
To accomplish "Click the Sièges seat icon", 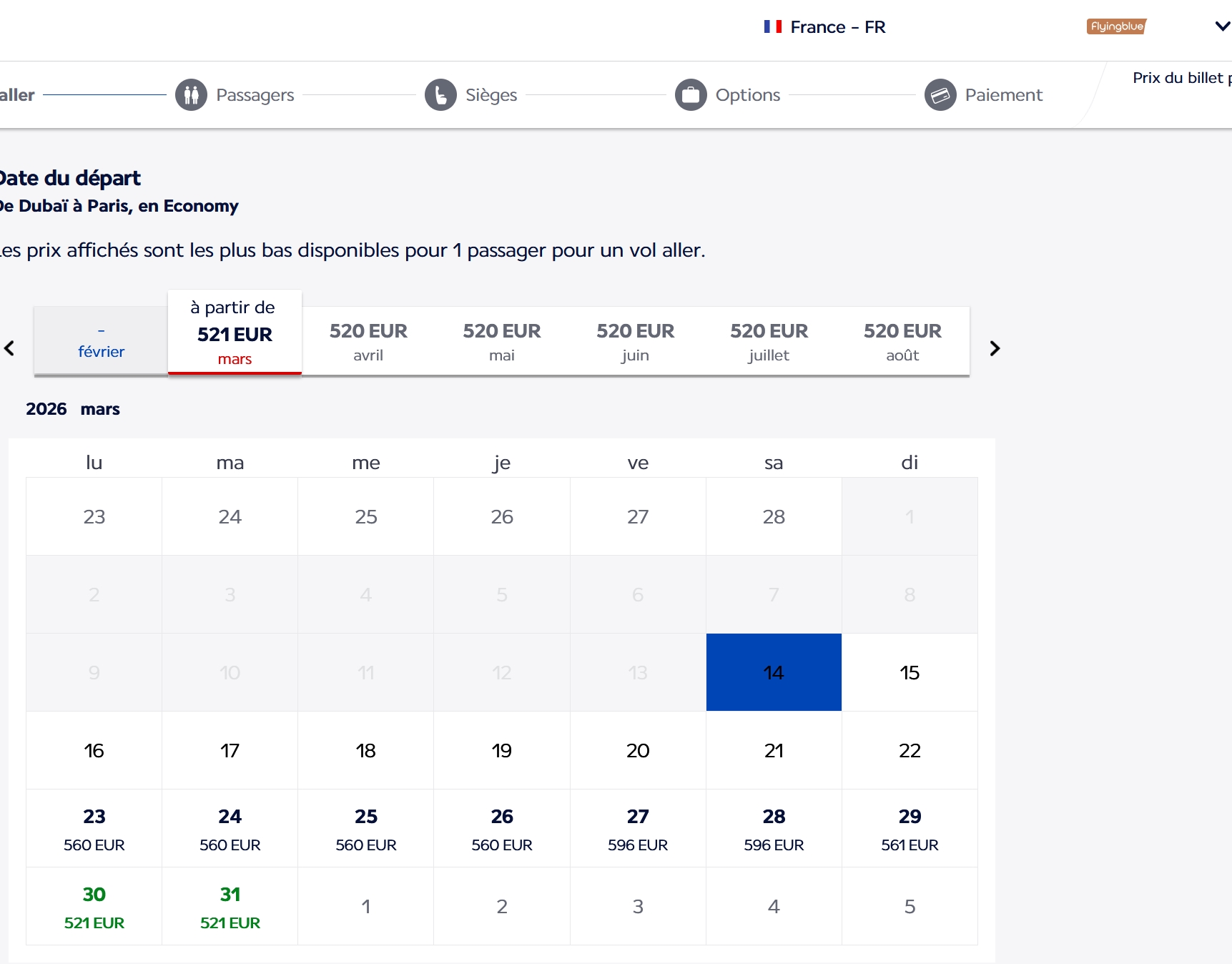I will (440, 94).
